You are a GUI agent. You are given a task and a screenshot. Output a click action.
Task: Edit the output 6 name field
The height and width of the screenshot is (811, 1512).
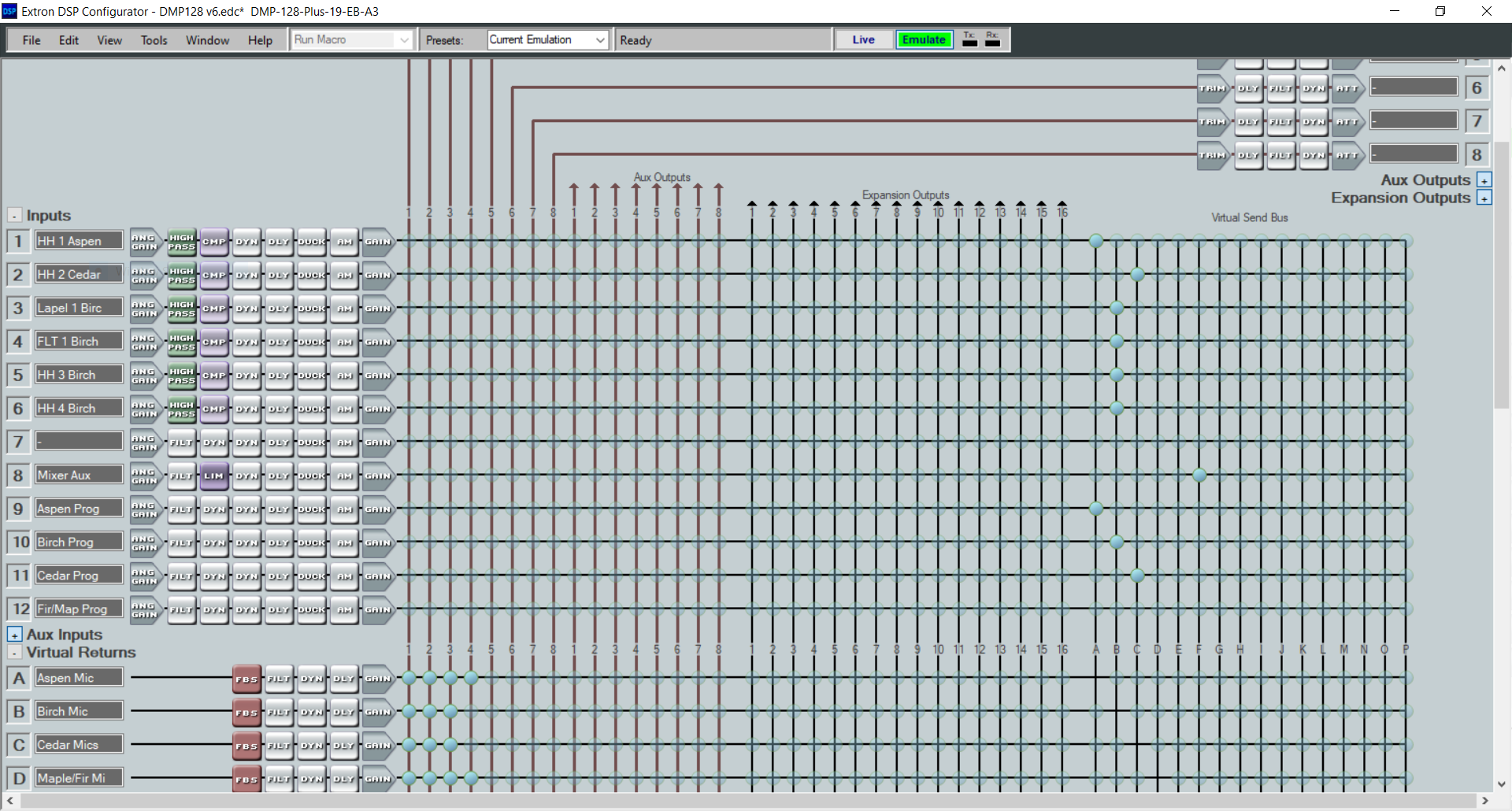pos(1414,87)
